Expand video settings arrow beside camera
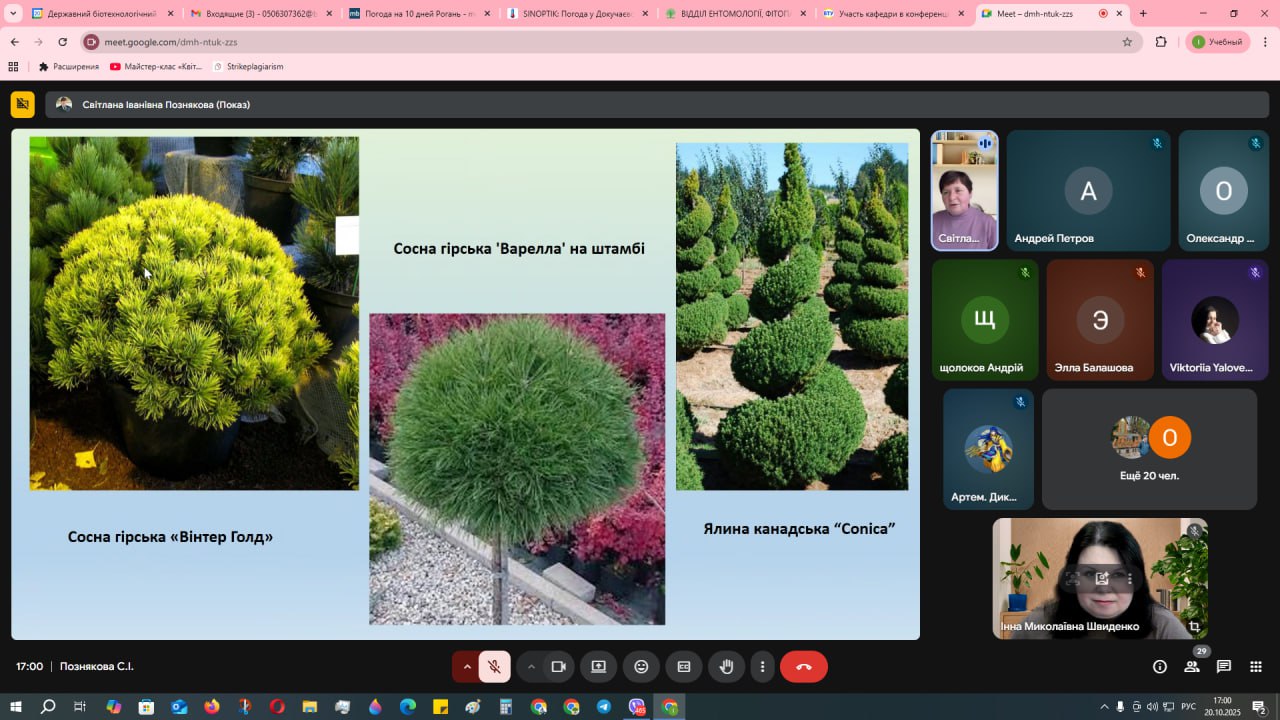 click(531, 667)
